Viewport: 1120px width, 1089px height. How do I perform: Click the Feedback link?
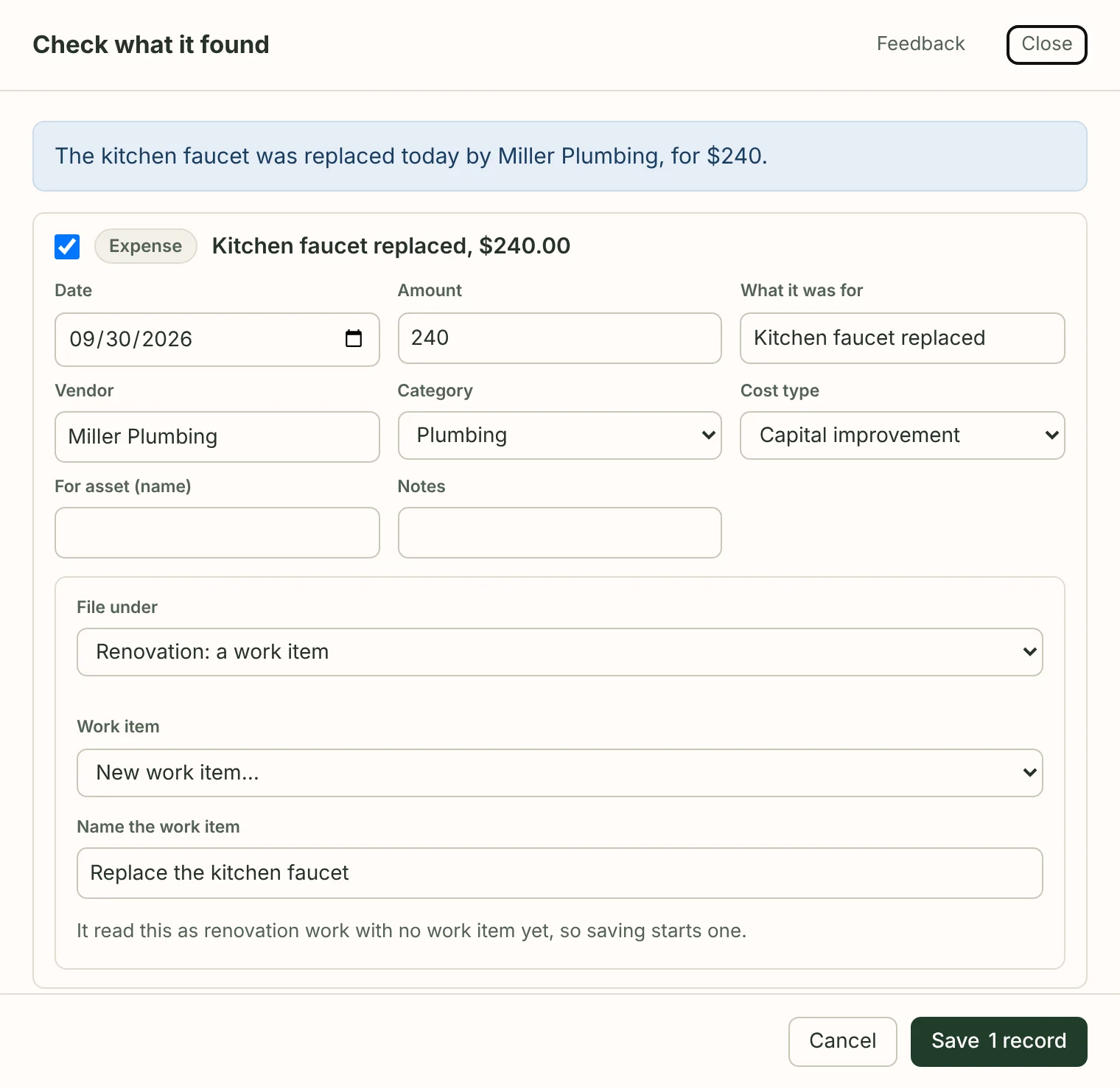coord(920,44)
